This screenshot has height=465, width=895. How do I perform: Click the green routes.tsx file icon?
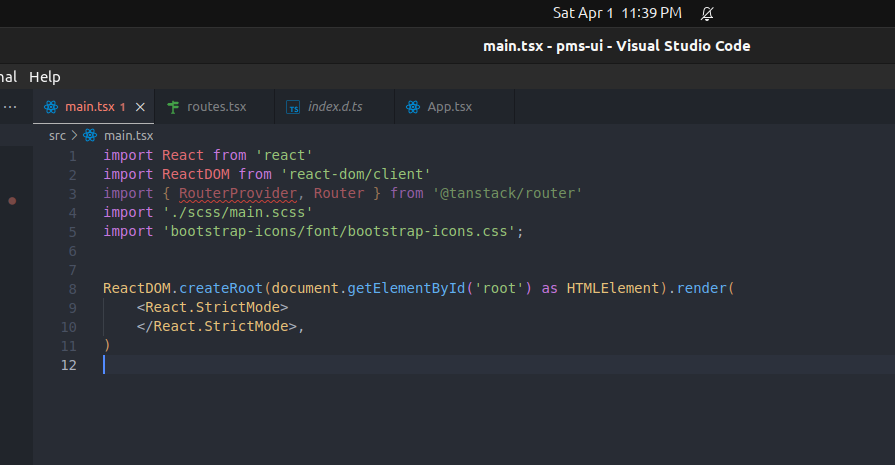click(173, 107)
